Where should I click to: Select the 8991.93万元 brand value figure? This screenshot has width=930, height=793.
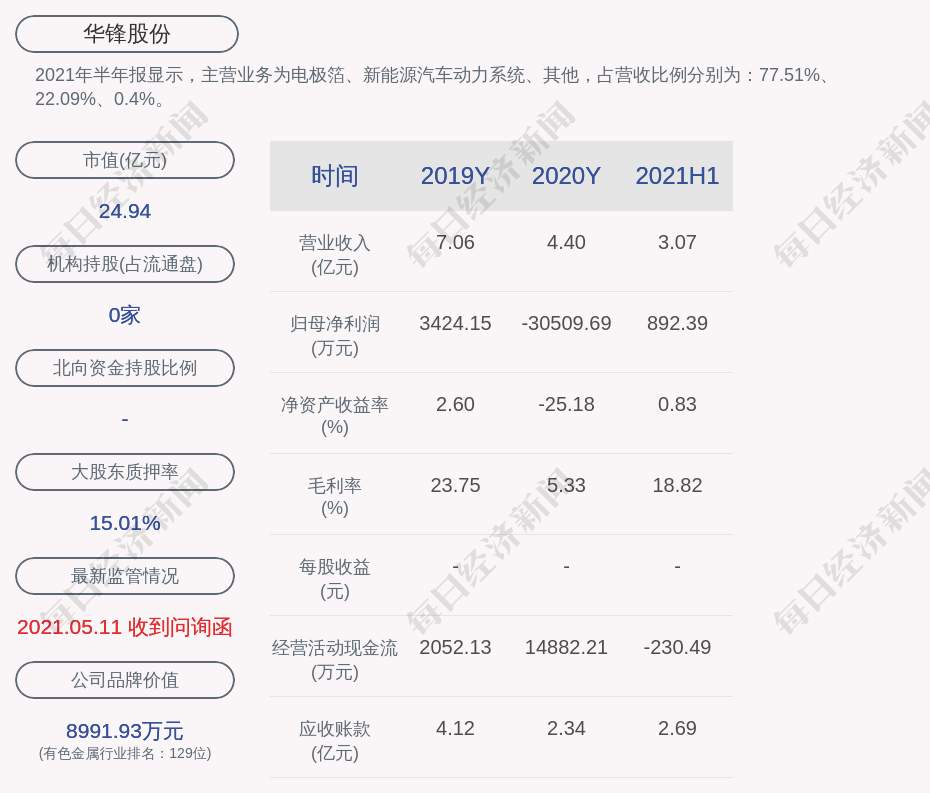pyautogui.click(x=125, y=731)
